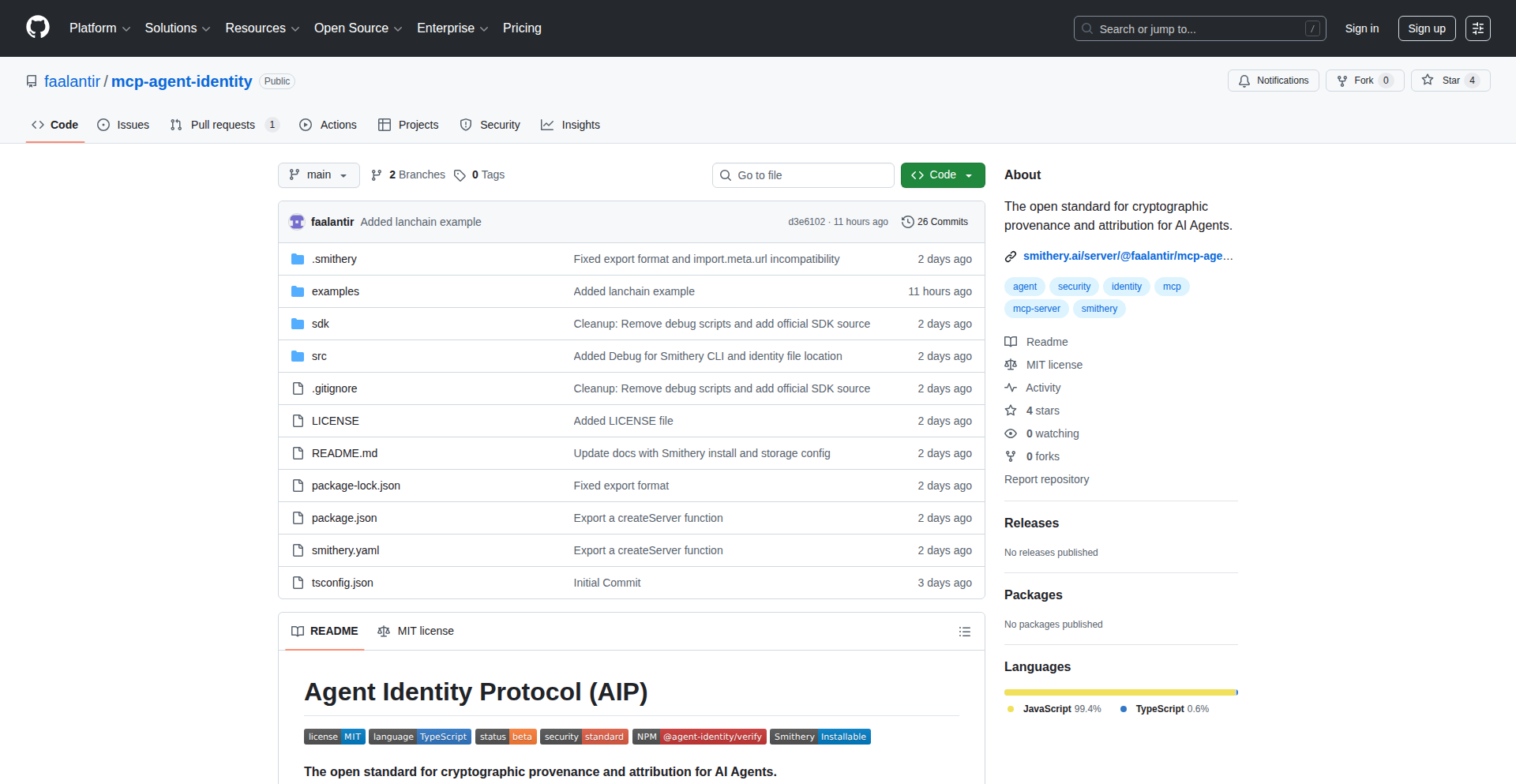Click the Sign up button

pos(1426,28)
